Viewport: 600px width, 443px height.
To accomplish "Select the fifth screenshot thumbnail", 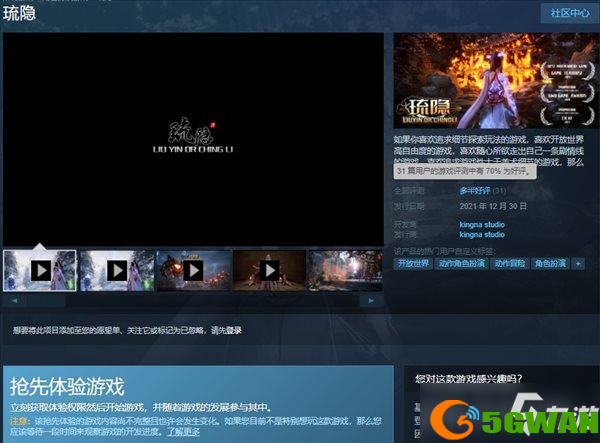I will point(346,270).
